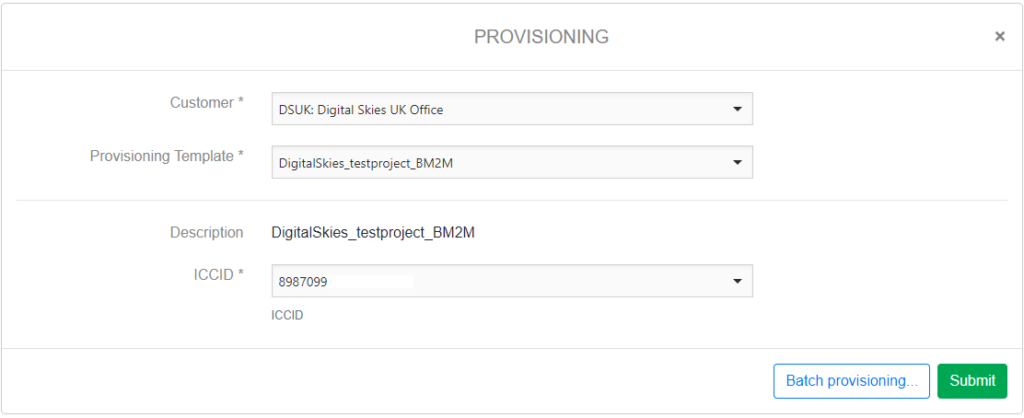The width and height of the screenshot is (1024, 418).
Task: Click the Submit button
Action: pyautogui.click(x=972, y=381)
